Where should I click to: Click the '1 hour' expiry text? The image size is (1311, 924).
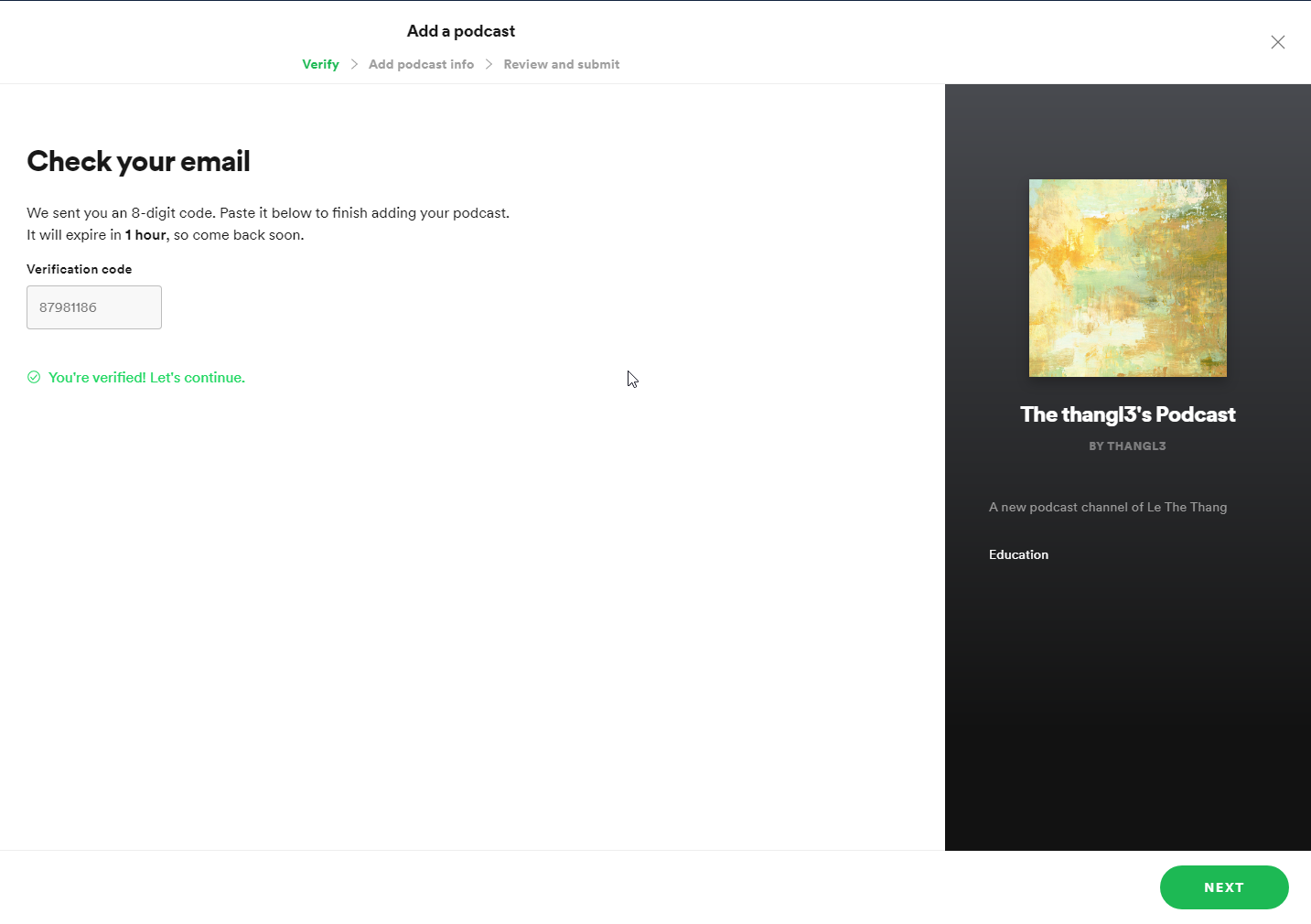pos(146,235)
